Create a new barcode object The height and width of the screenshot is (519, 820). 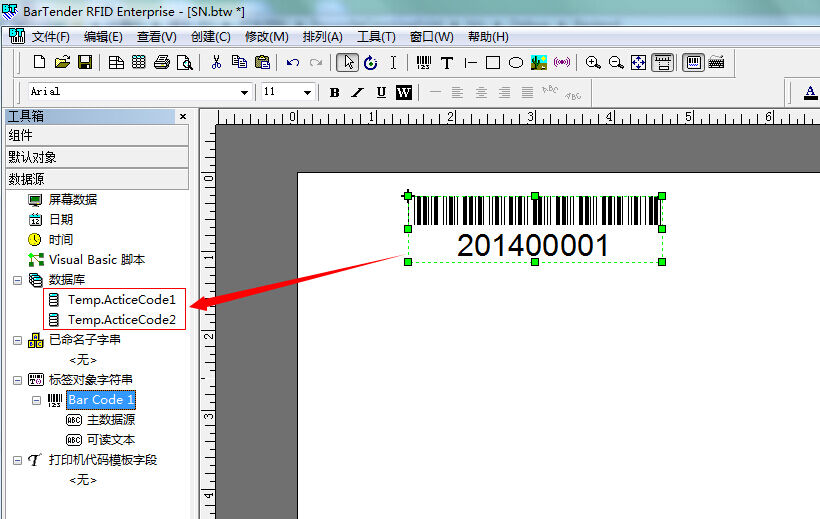click(424, 62)
